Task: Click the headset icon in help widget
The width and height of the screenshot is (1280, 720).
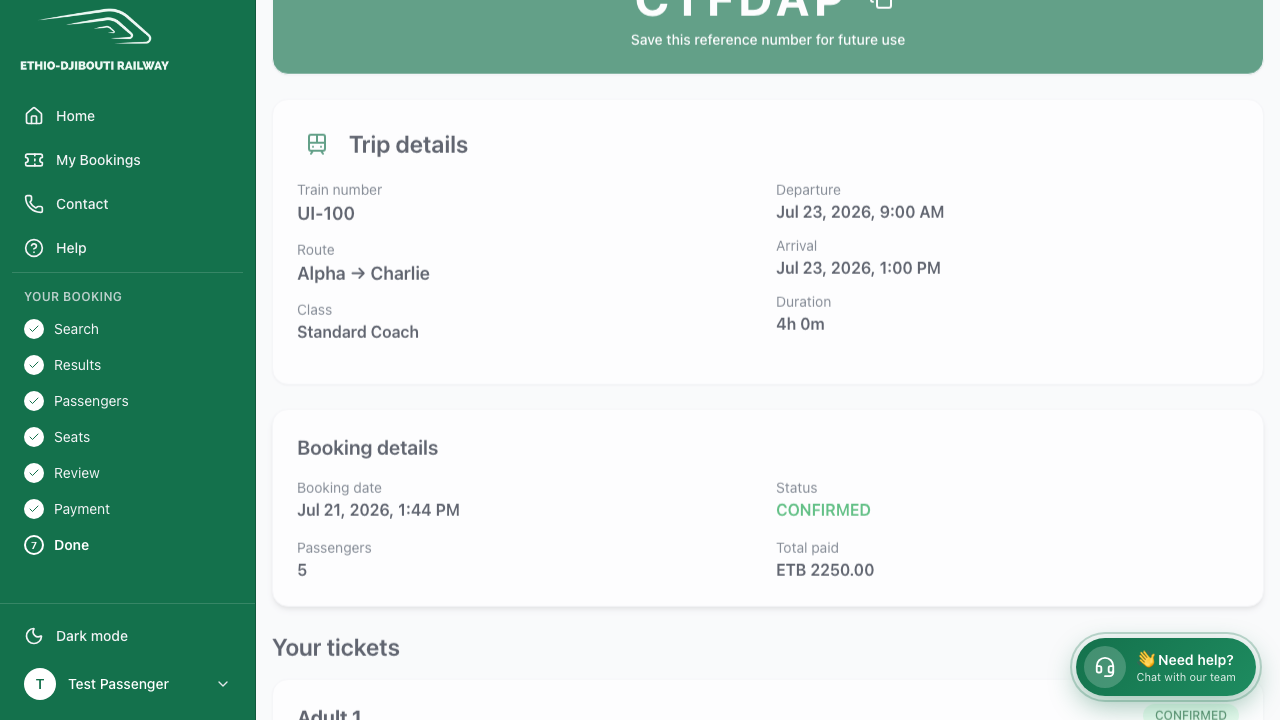Action: [1105, 667]
